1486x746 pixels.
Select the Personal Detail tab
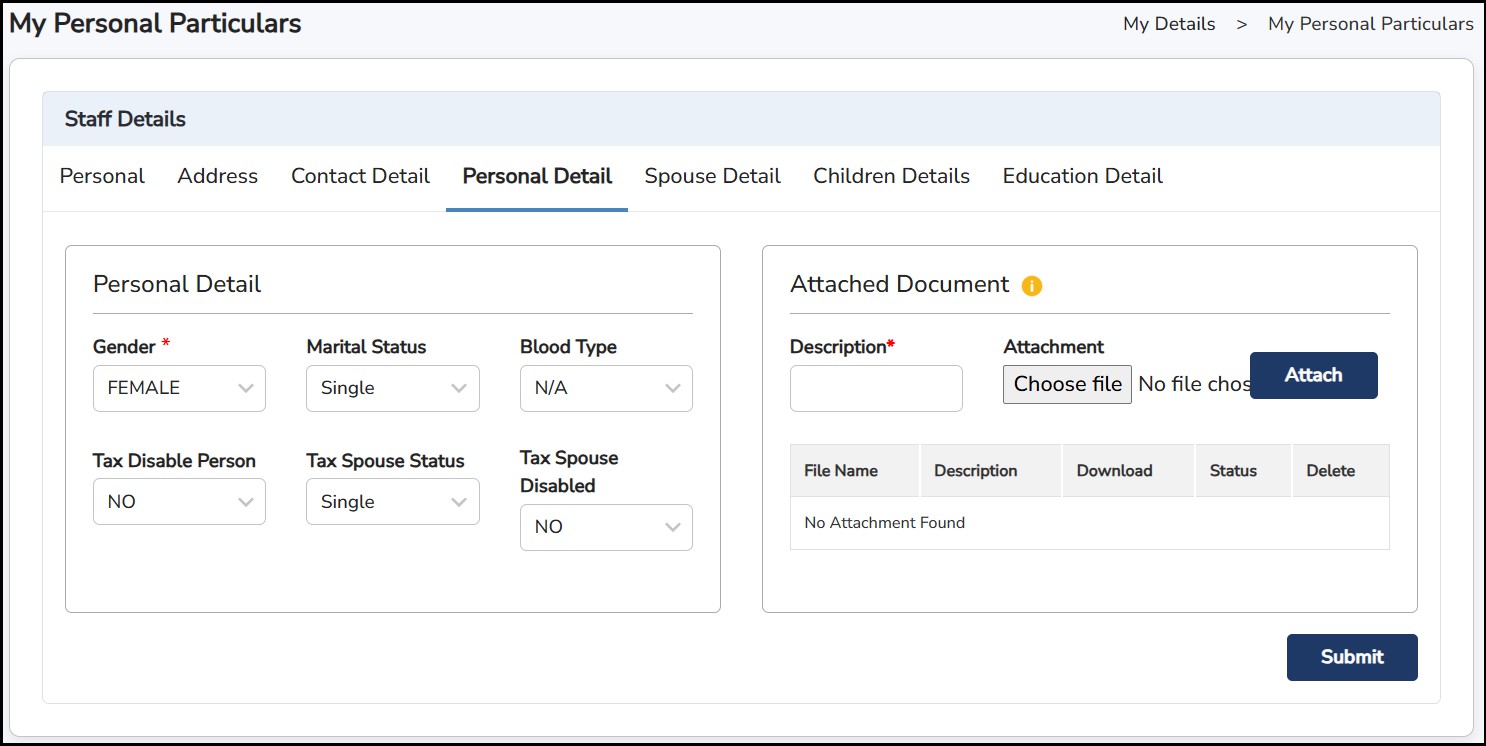click(x=537, y=177)
